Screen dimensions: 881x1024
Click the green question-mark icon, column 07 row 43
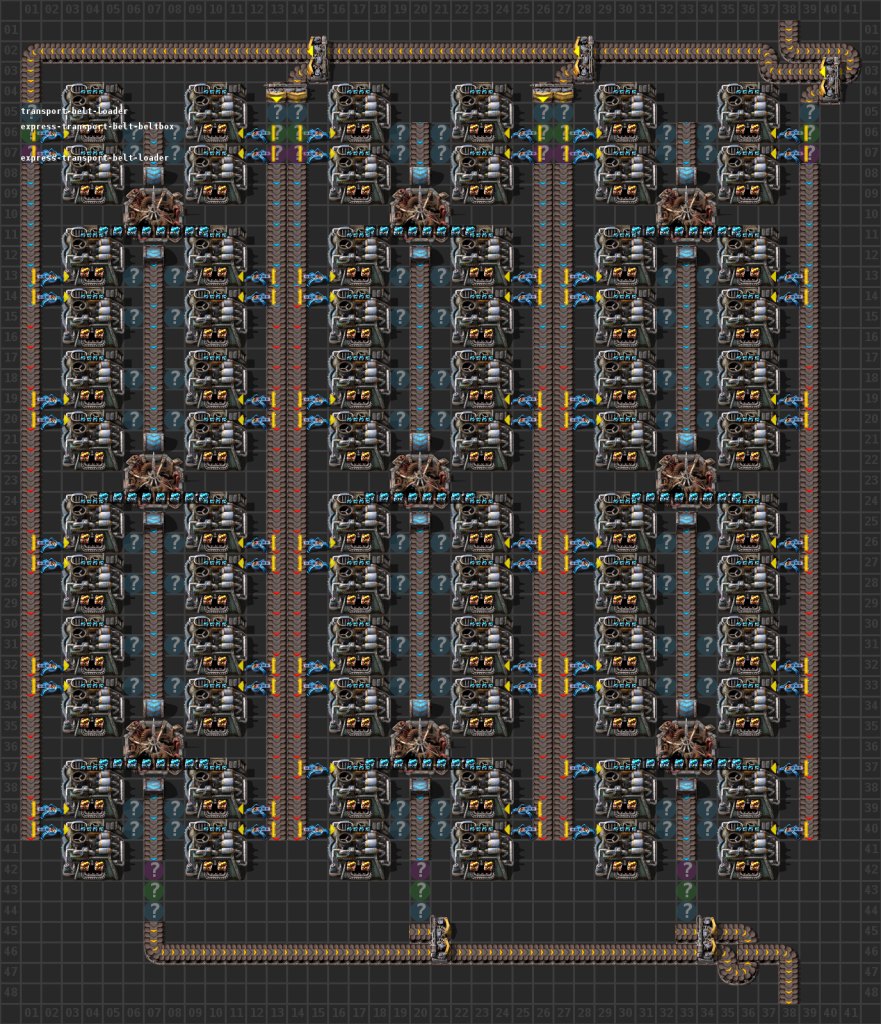tap(154, 890)
